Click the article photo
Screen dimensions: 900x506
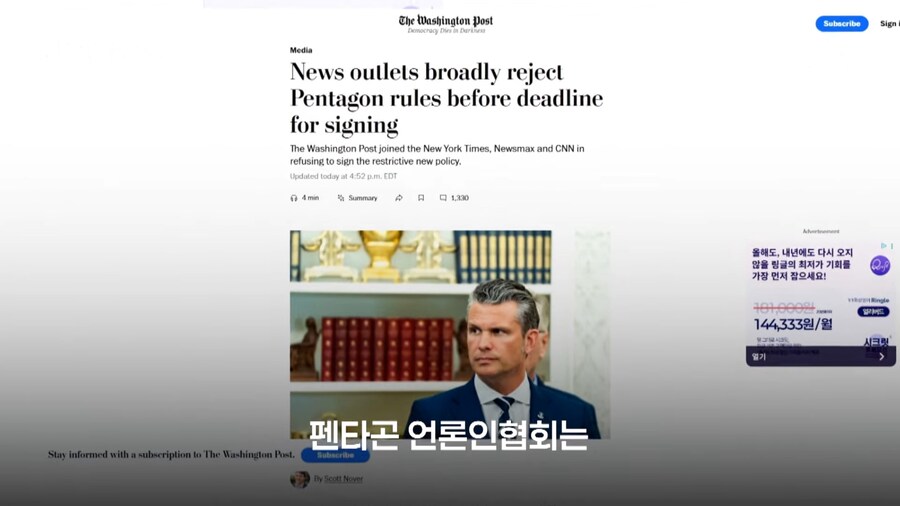(420, 334)
